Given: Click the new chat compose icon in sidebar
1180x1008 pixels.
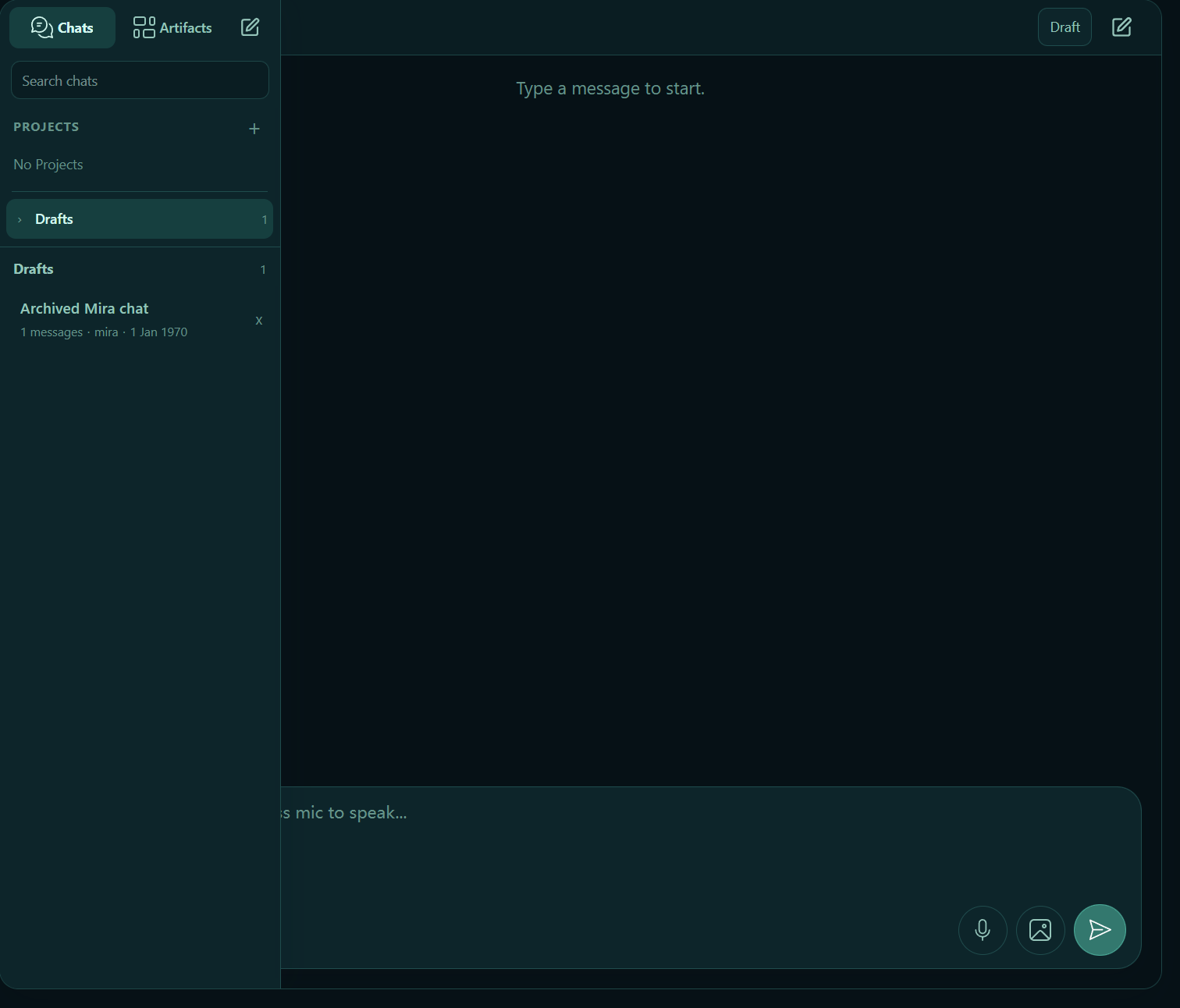Looking at the screenshot, I should 250,27.
